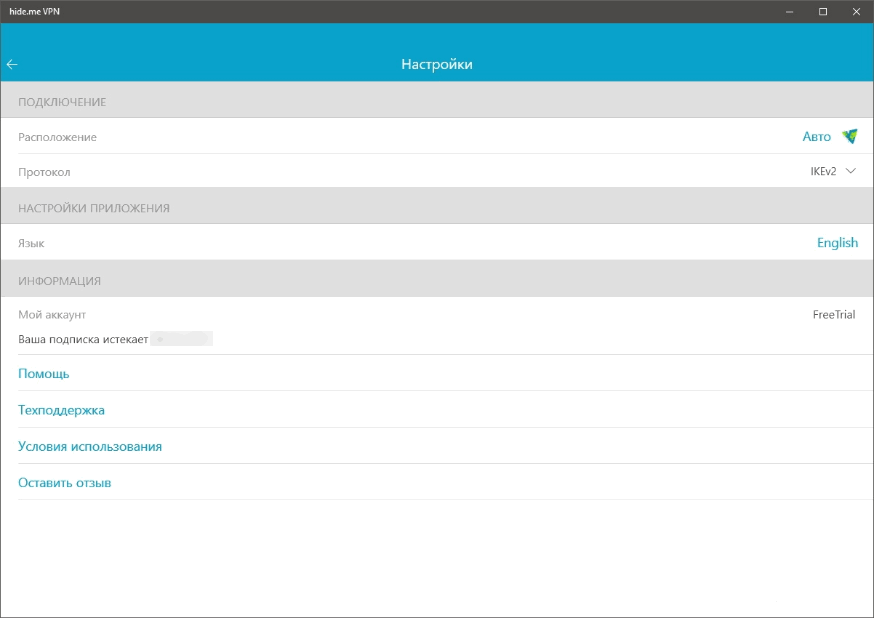The image size is (874, 618).
Task: Change the language from English
Action: [x=837, y=243]
